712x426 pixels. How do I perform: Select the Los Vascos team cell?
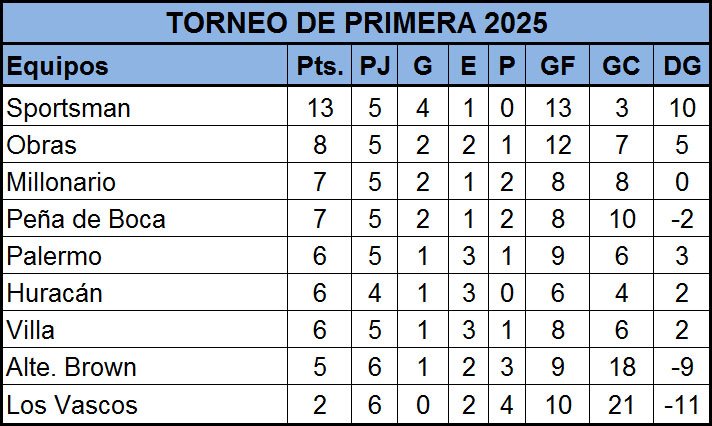click(x=145, y=404)
